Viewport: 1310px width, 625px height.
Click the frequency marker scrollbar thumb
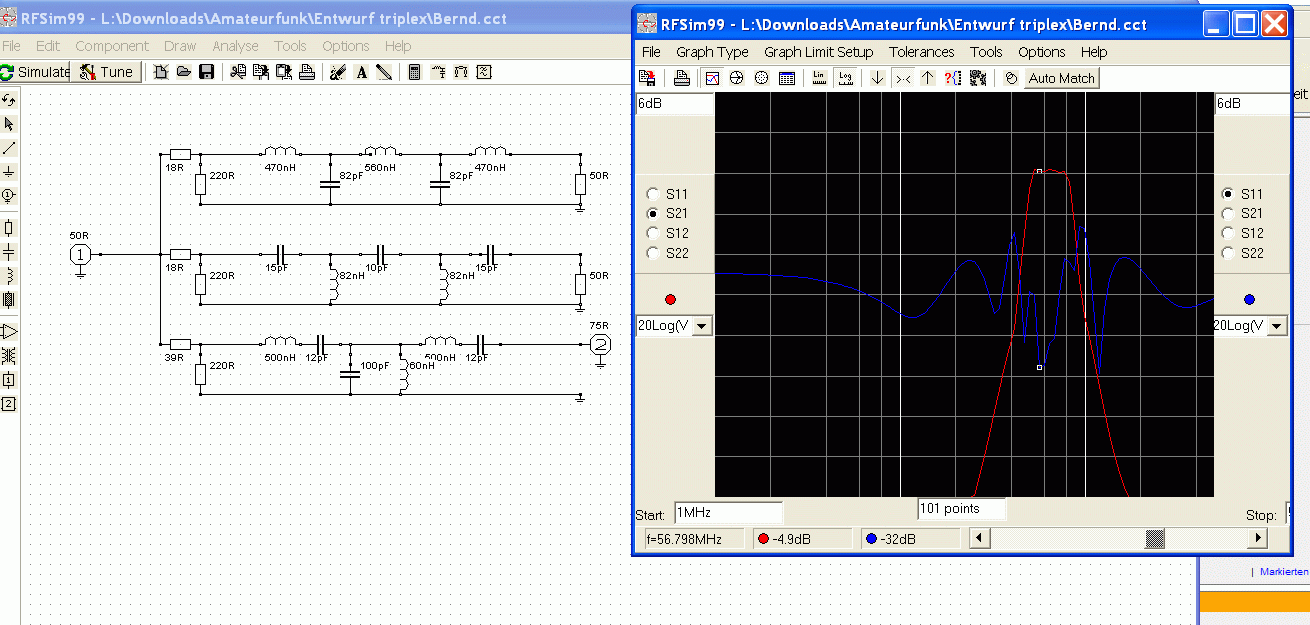pyautogui.click(x=1155, y=539)
